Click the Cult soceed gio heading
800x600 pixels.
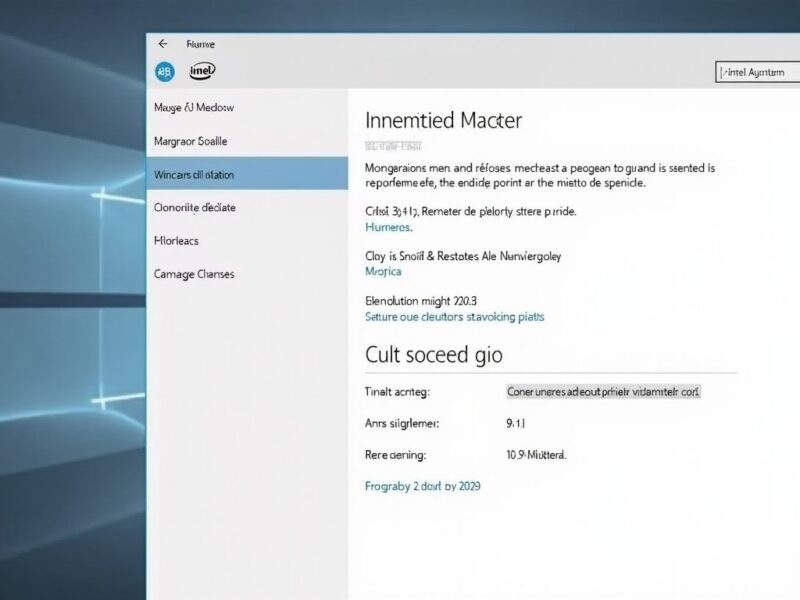point(434,355)
